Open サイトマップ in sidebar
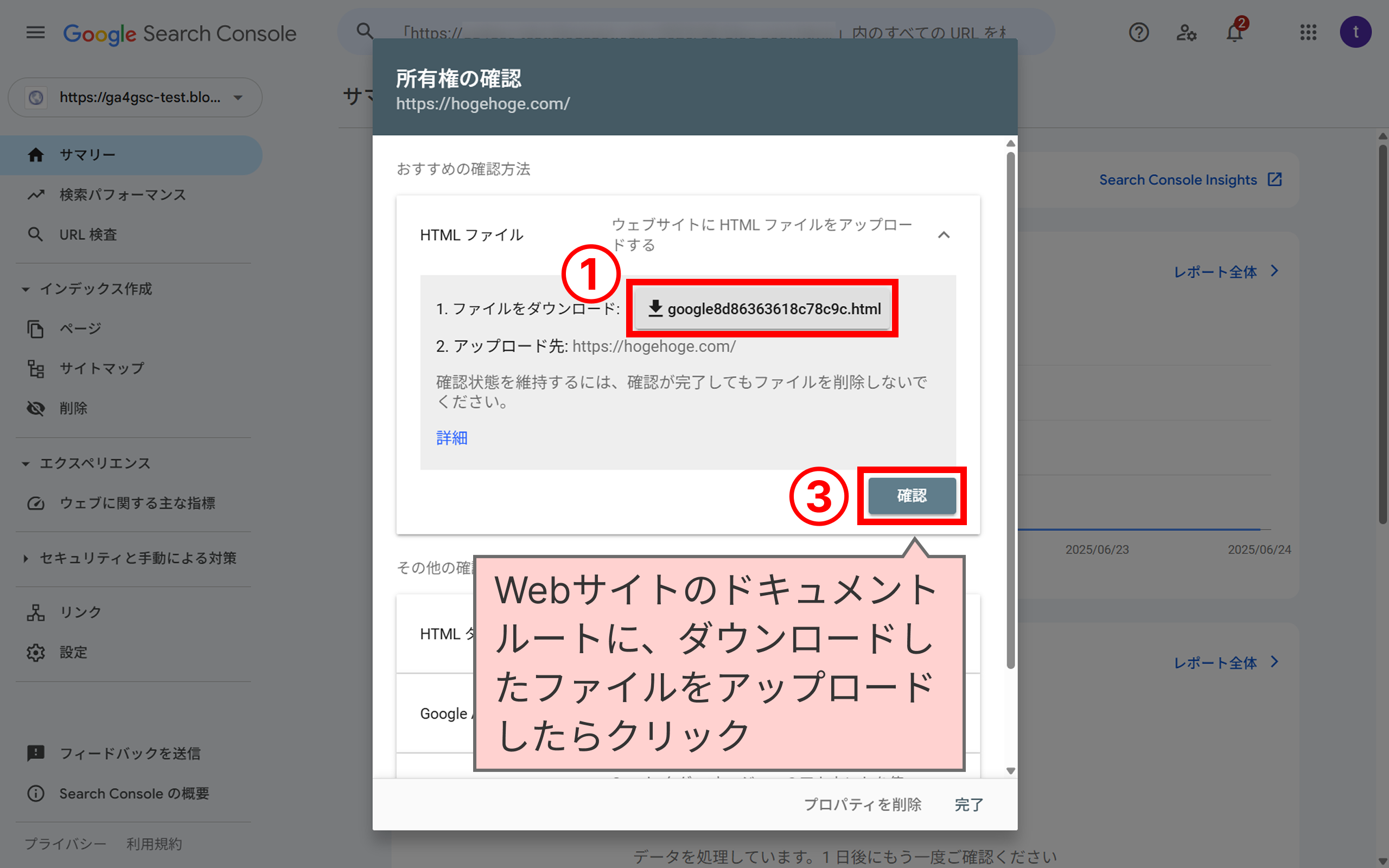Viewport: 1389px width, 868px height. 102,368
